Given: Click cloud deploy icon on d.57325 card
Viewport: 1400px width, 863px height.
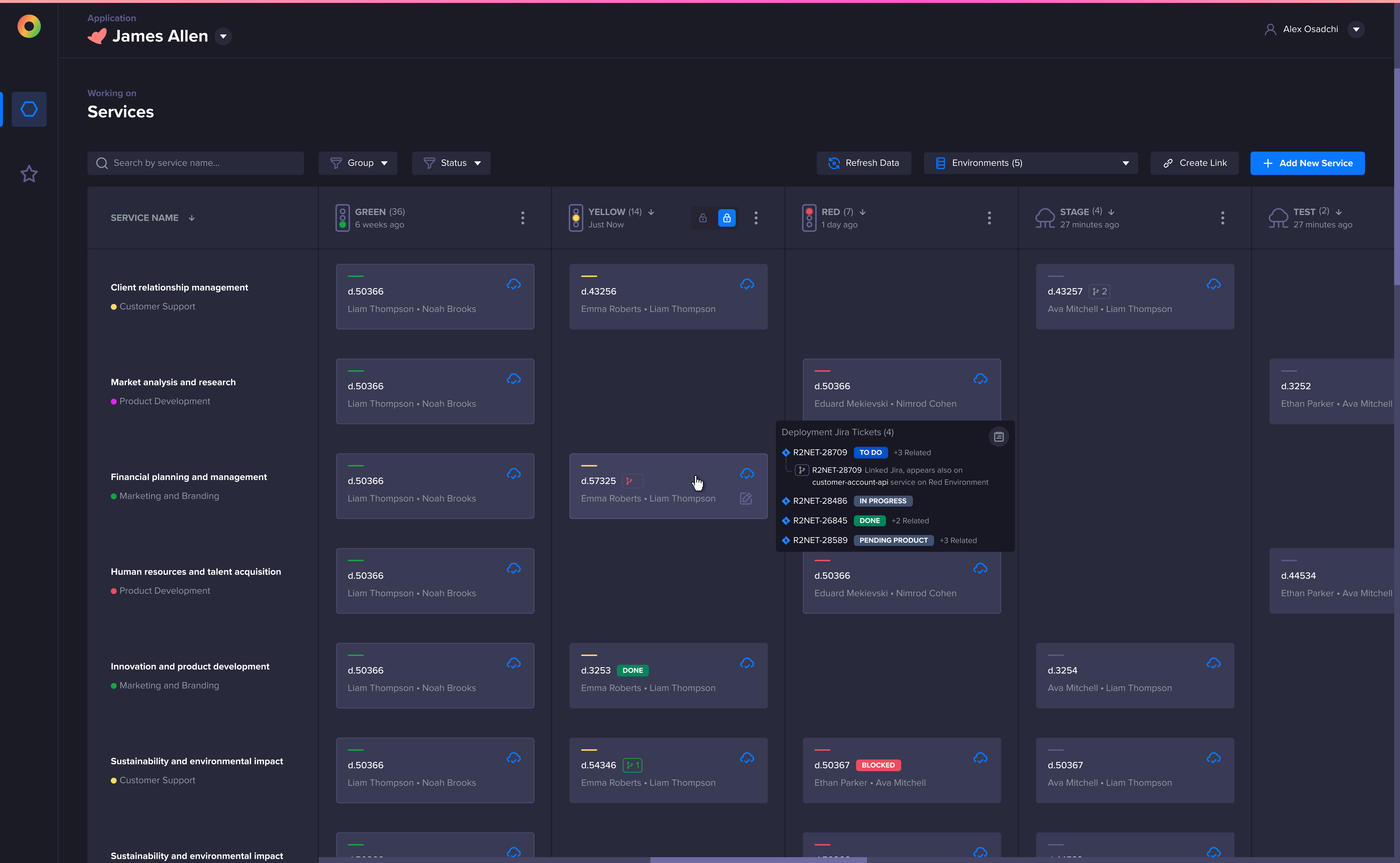Looking at the screenshot, I should (x=747, y=474).
